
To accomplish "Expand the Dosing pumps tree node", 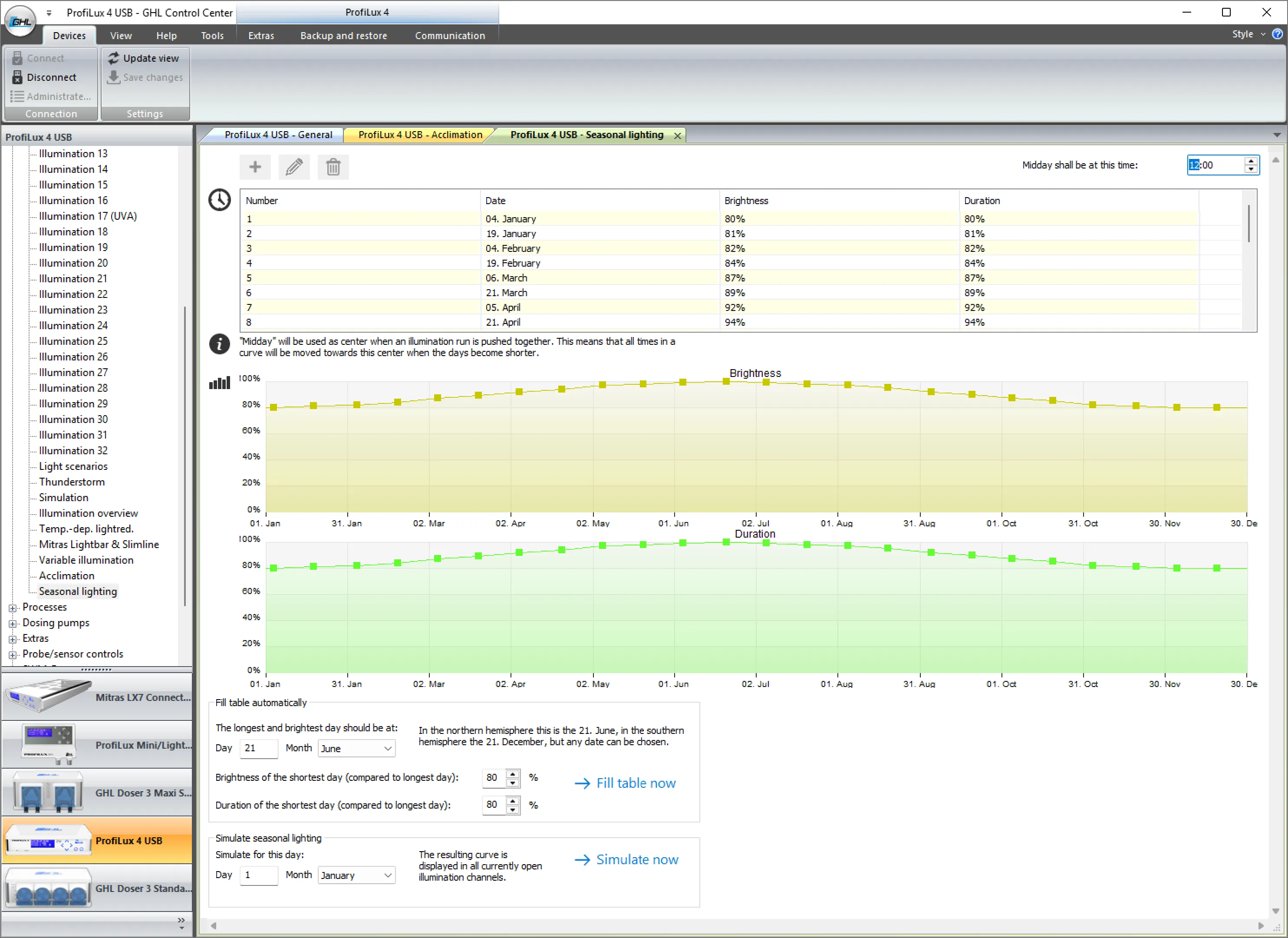I will click(x=13, y=623).
